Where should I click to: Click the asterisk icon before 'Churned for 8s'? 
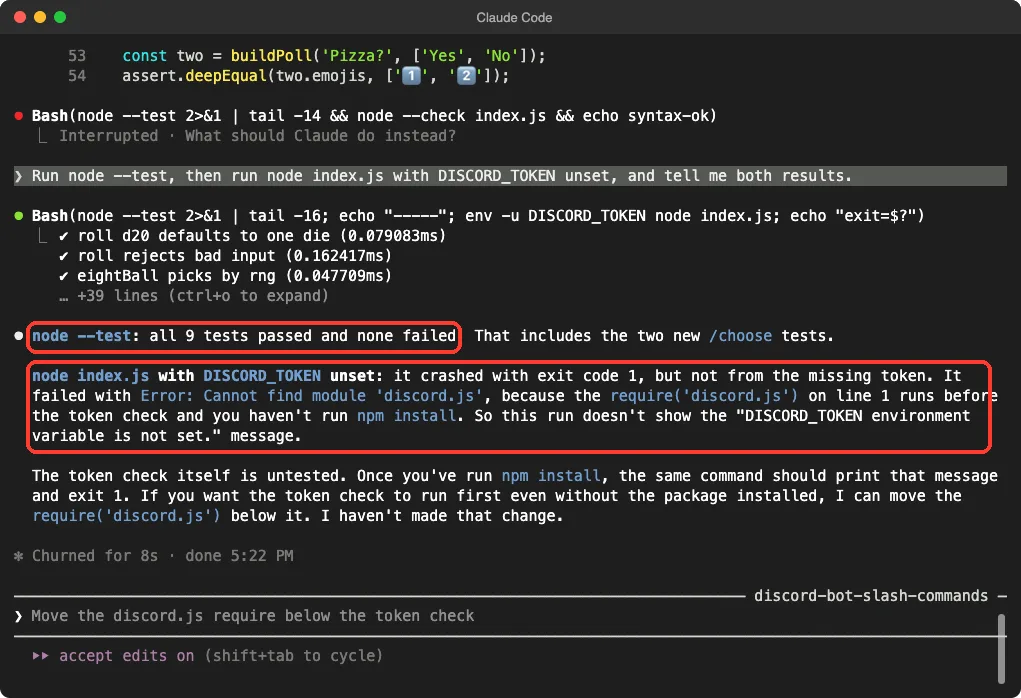(x=19, y=556)
